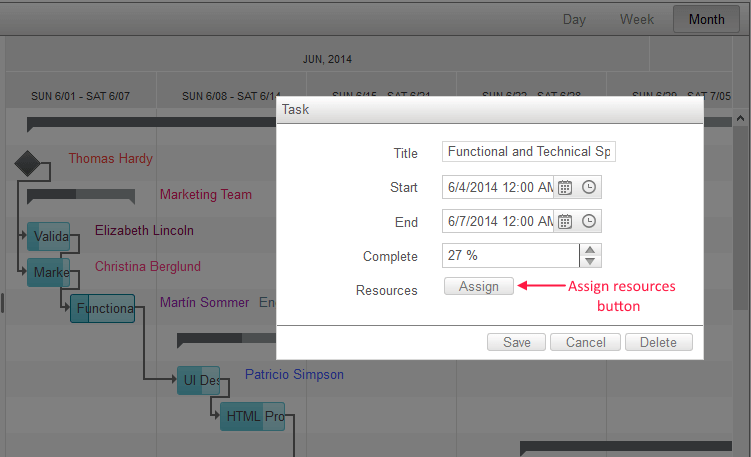The image size is (751, 457).
Task: Select the Valida task bar
Action: (48, 236)
